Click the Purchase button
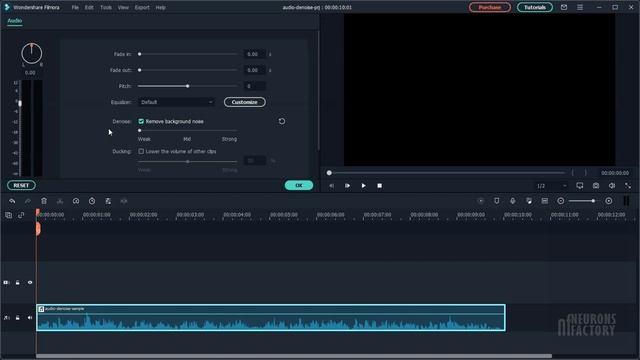This screenshot has height=360, width=640. click(489, 7)
